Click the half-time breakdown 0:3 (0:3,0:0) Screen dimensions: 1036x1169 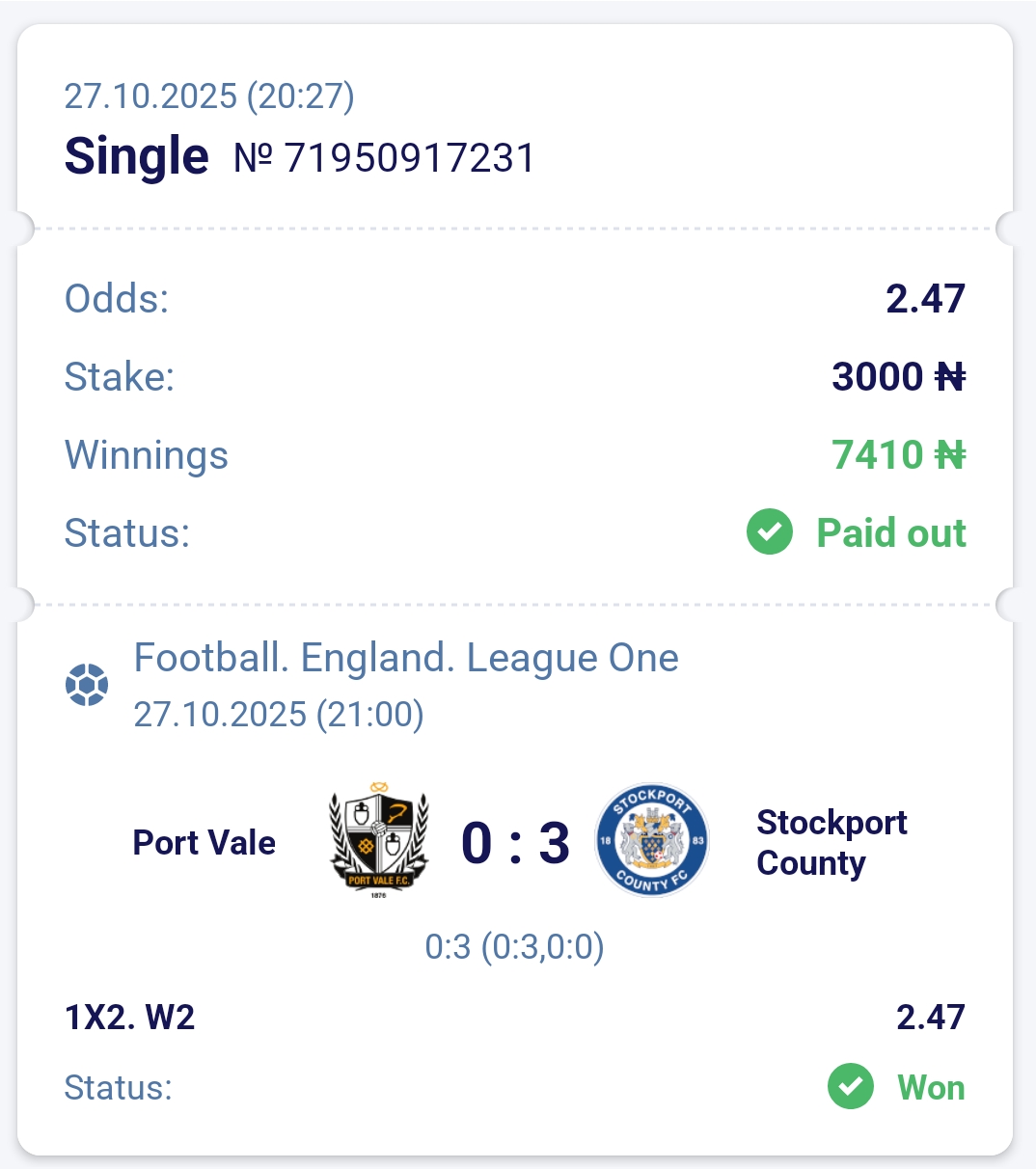click(514, 947)
